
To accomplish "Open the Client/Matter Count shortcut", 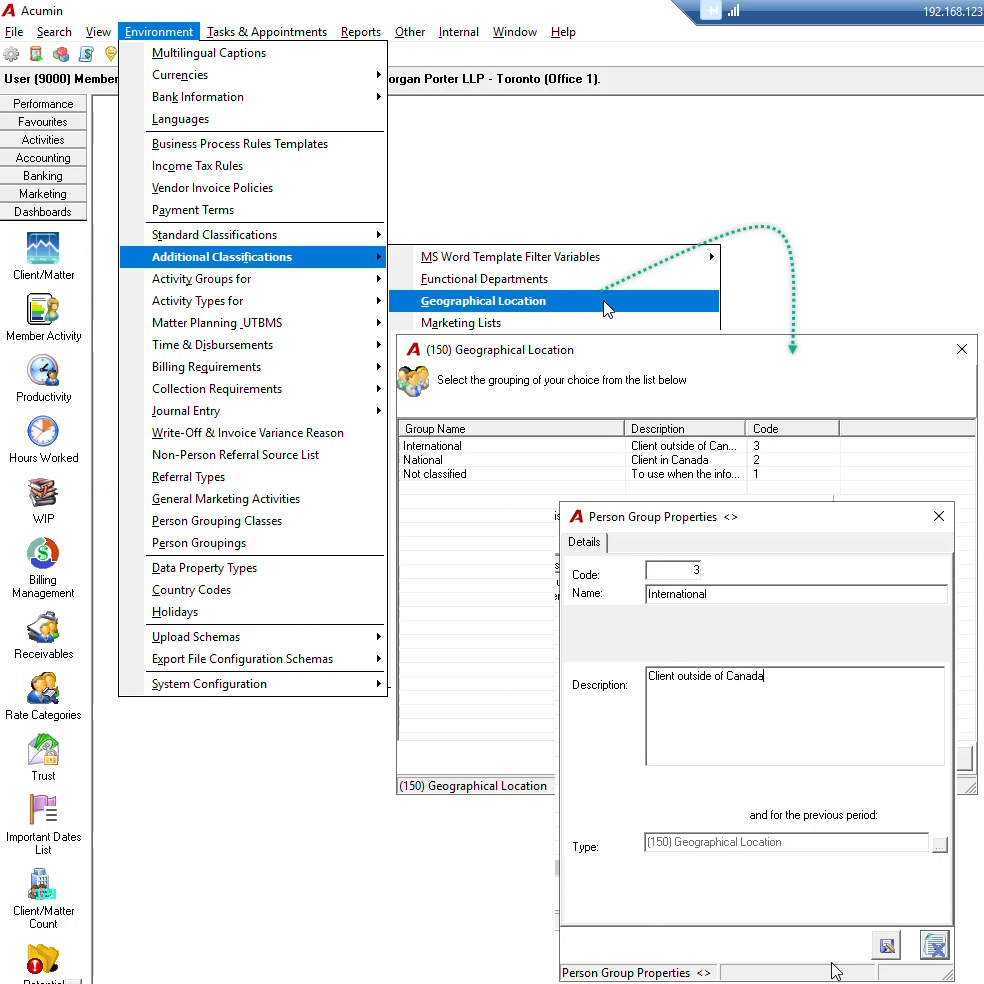I will (43, 899).
